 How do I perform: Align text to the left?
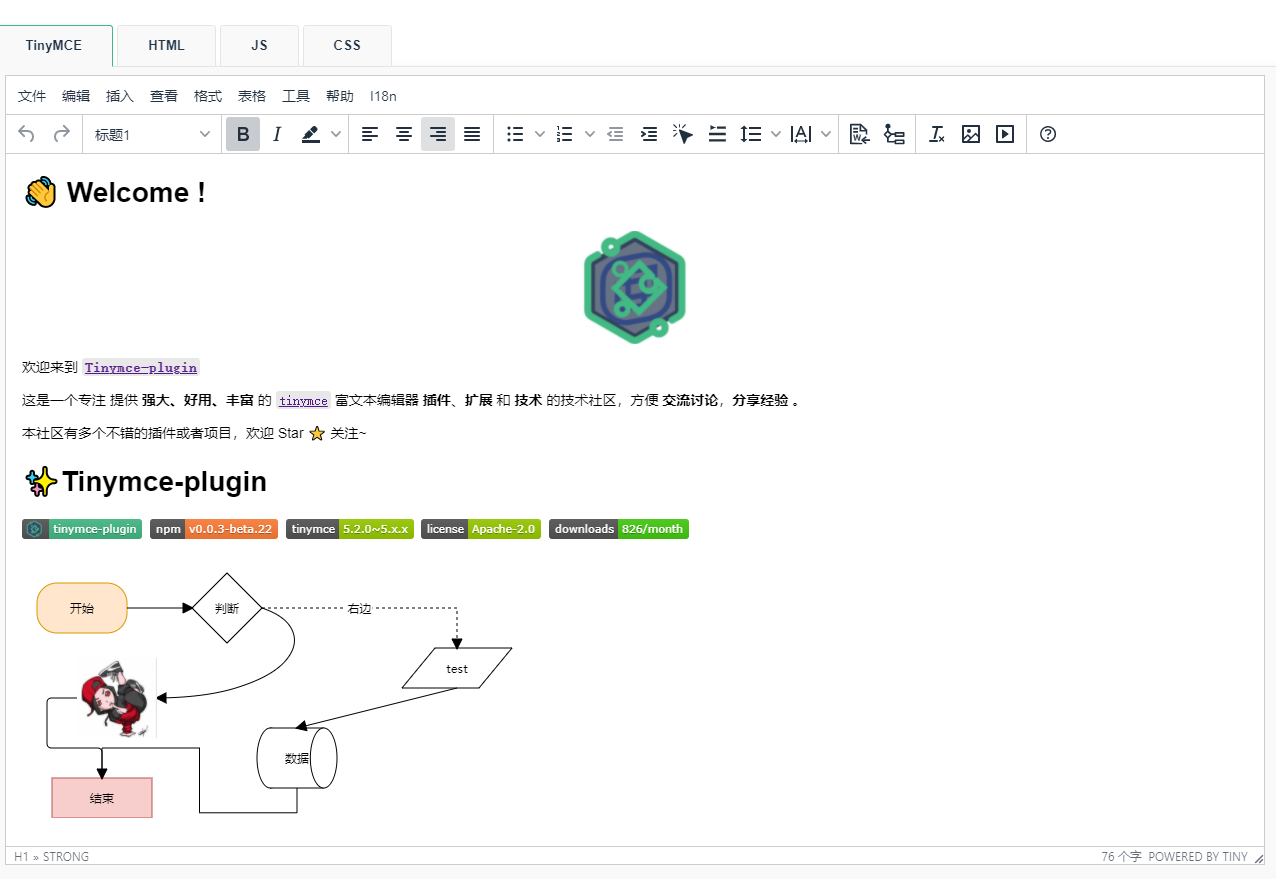tap(370, 134)
